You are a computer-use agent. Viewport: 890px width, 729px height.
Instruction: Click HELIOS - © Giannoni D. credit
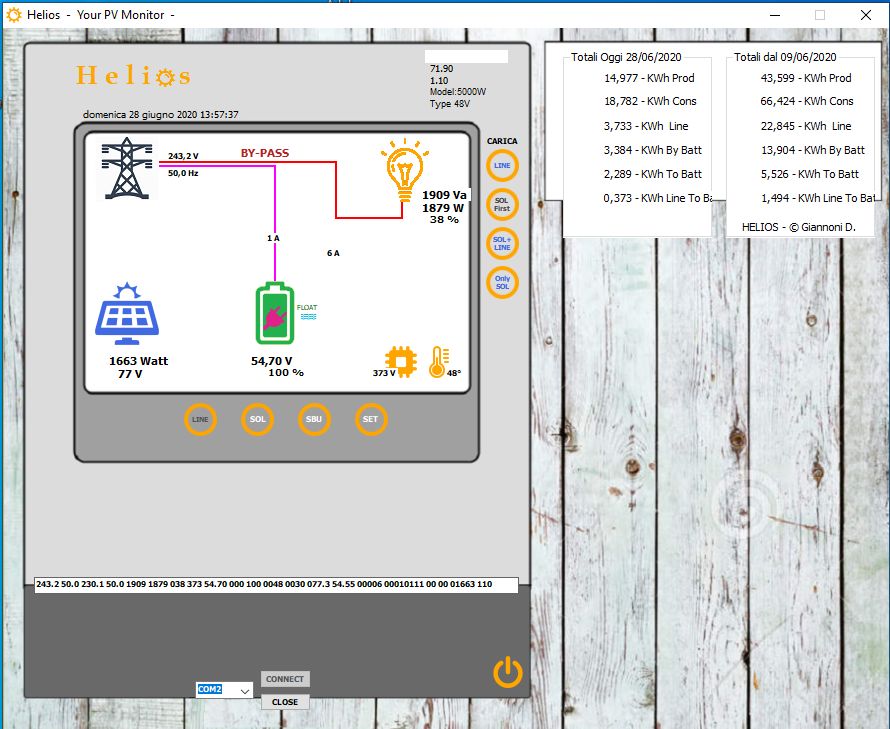tap(799, 227)
